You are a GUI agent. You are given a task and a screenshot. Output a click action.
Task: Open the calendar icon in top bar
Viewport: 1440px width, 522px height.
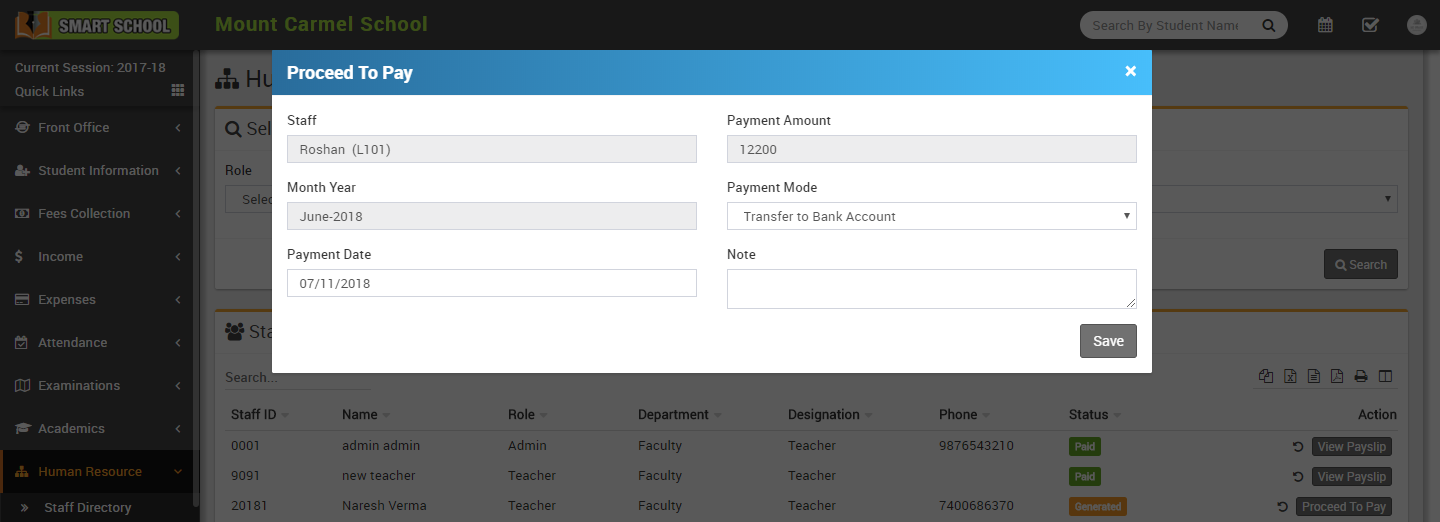[1325, 25]
